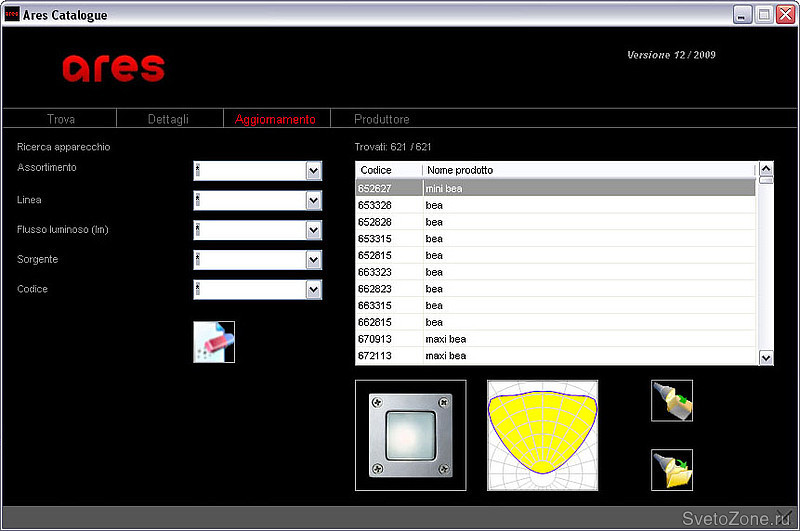Select the Aggiornamento tab

click(275, 119)
